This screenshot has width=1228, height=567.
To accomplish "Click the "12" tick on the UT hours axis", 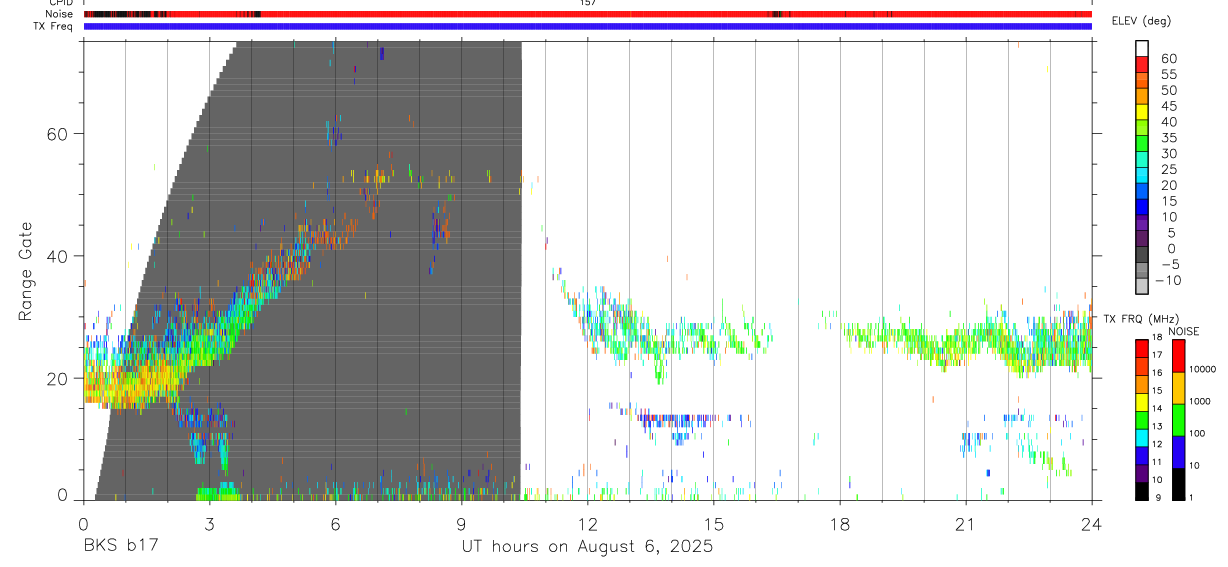I will pyautogui.click(x=587, y=523).
